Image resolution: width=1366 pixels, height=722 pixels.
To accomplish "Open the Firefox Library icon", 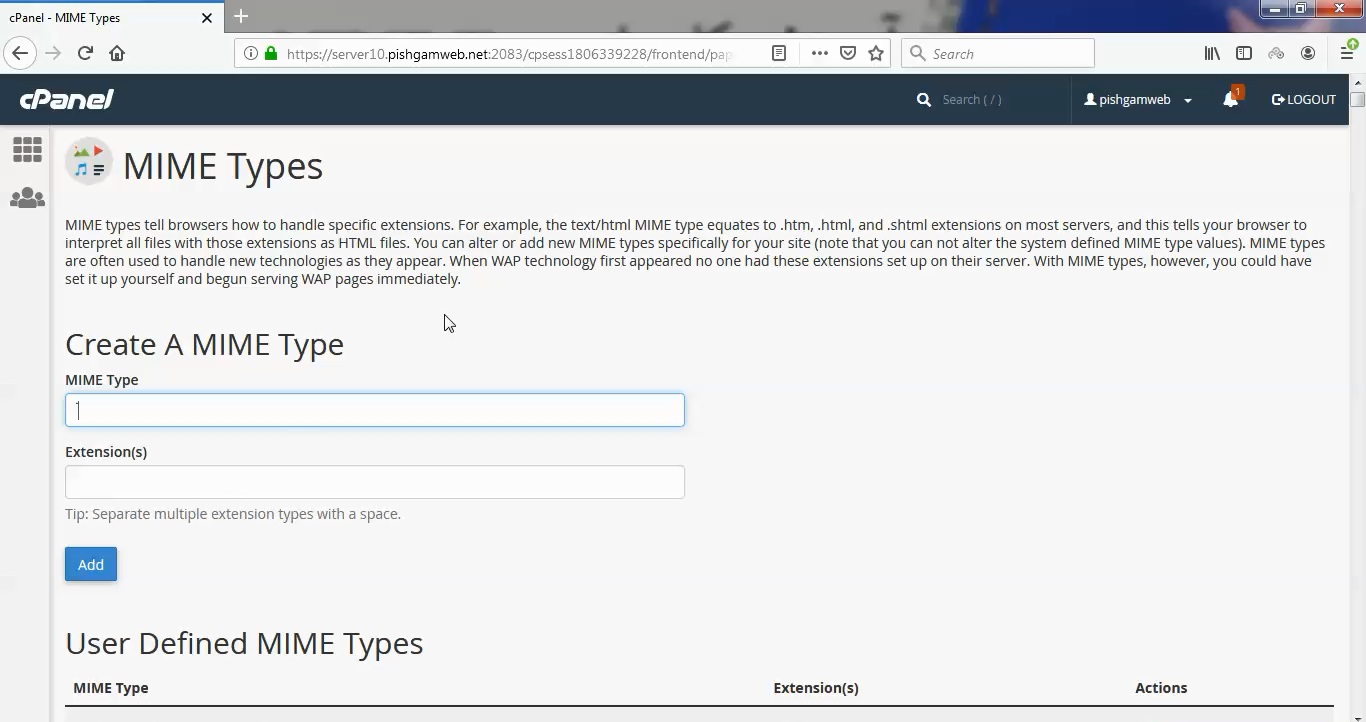I will click(1211, 53).
